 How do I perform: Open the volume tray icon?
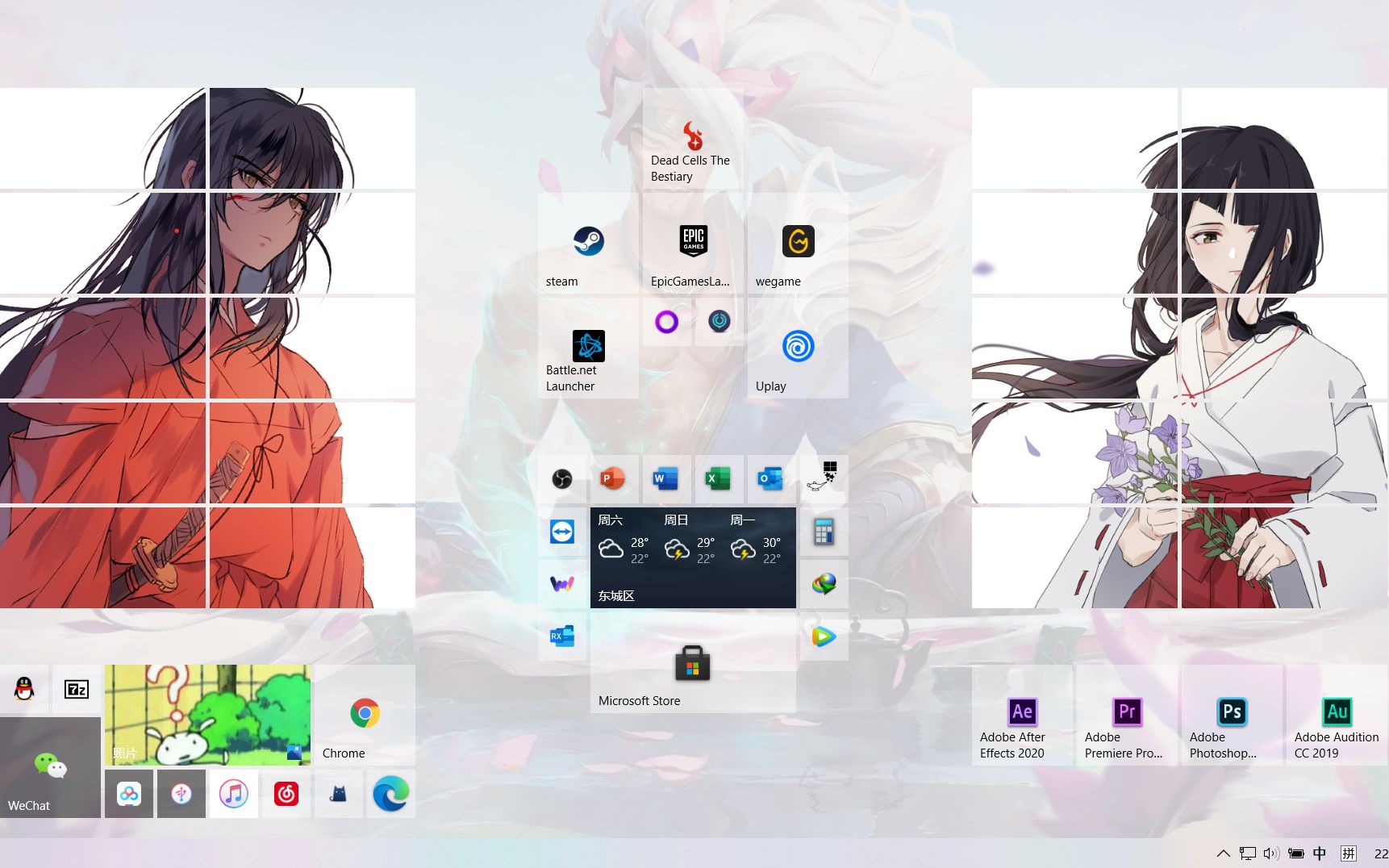[1271, 853]
